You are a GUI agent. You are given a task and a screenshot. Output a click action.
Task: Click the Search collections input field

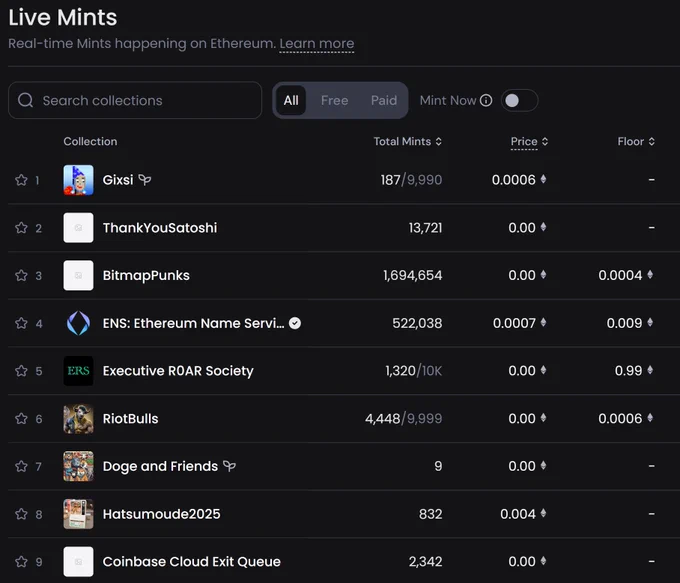pos(135,100)
